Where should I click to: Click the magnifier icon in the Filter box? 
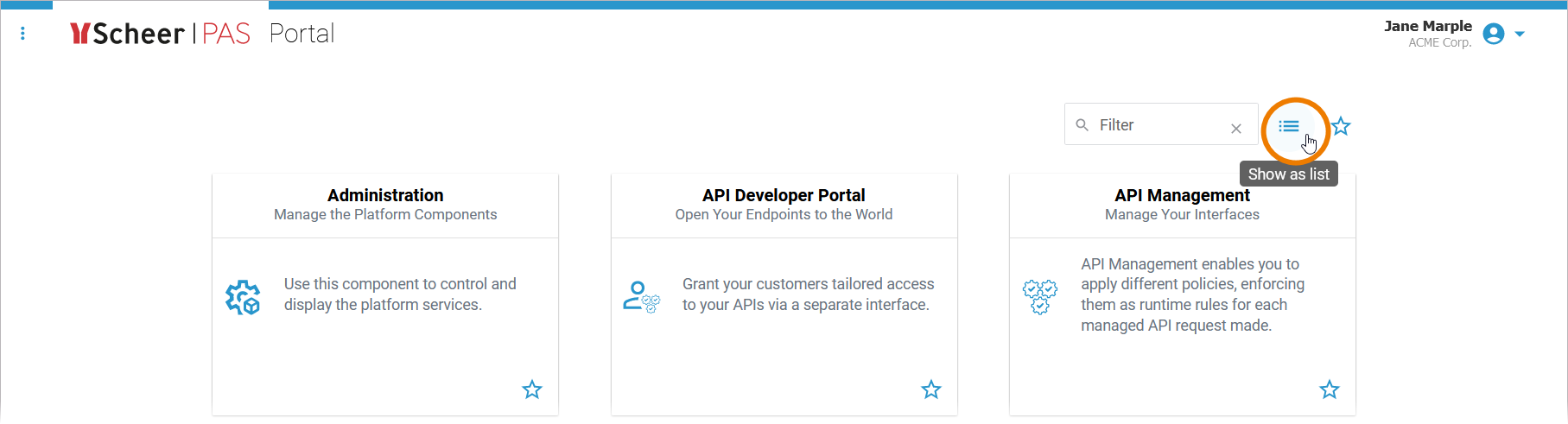(1082, 125)
